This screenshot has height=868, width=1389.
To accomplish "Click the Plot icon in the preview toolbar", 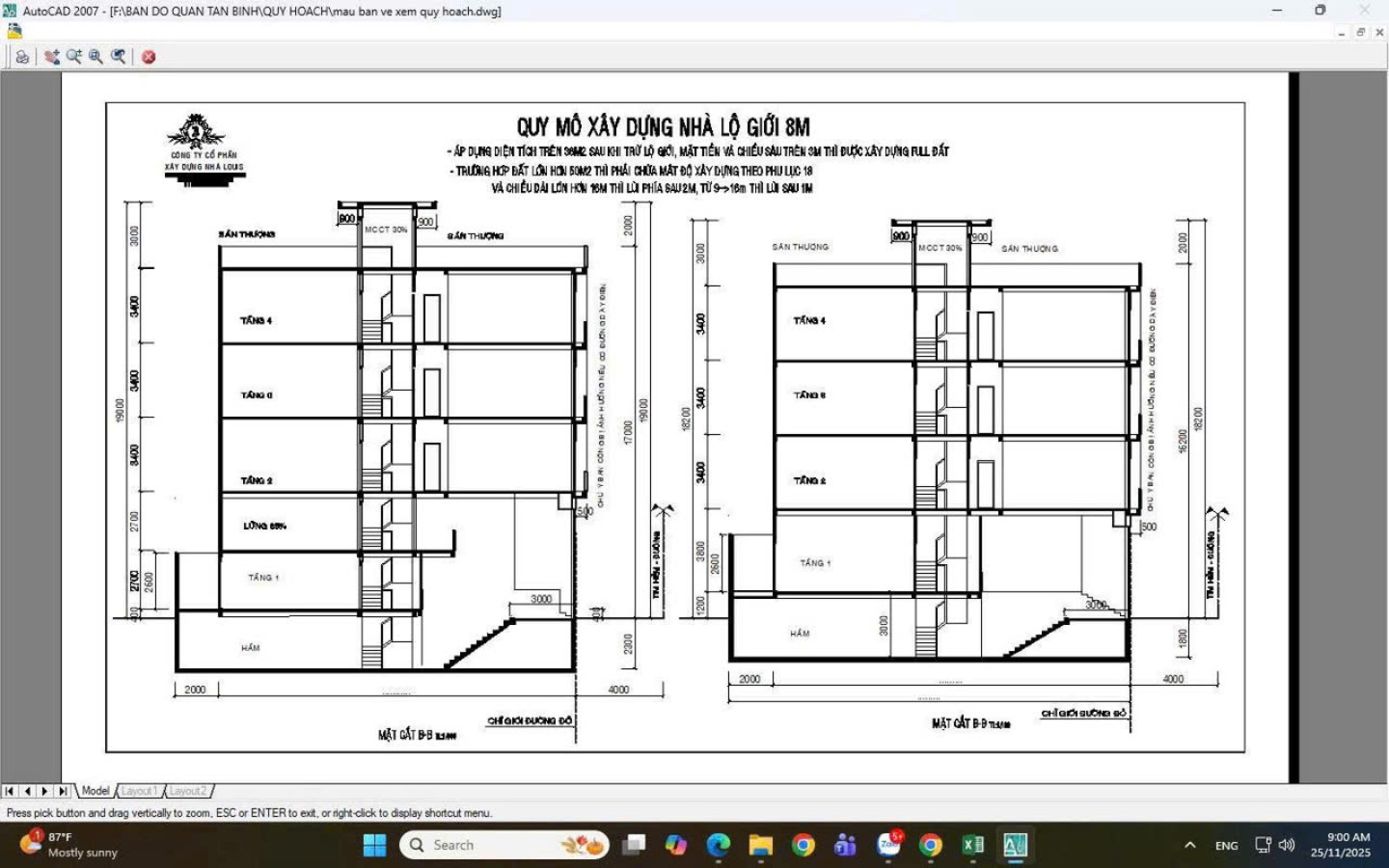I will click(x=22, y=56).
